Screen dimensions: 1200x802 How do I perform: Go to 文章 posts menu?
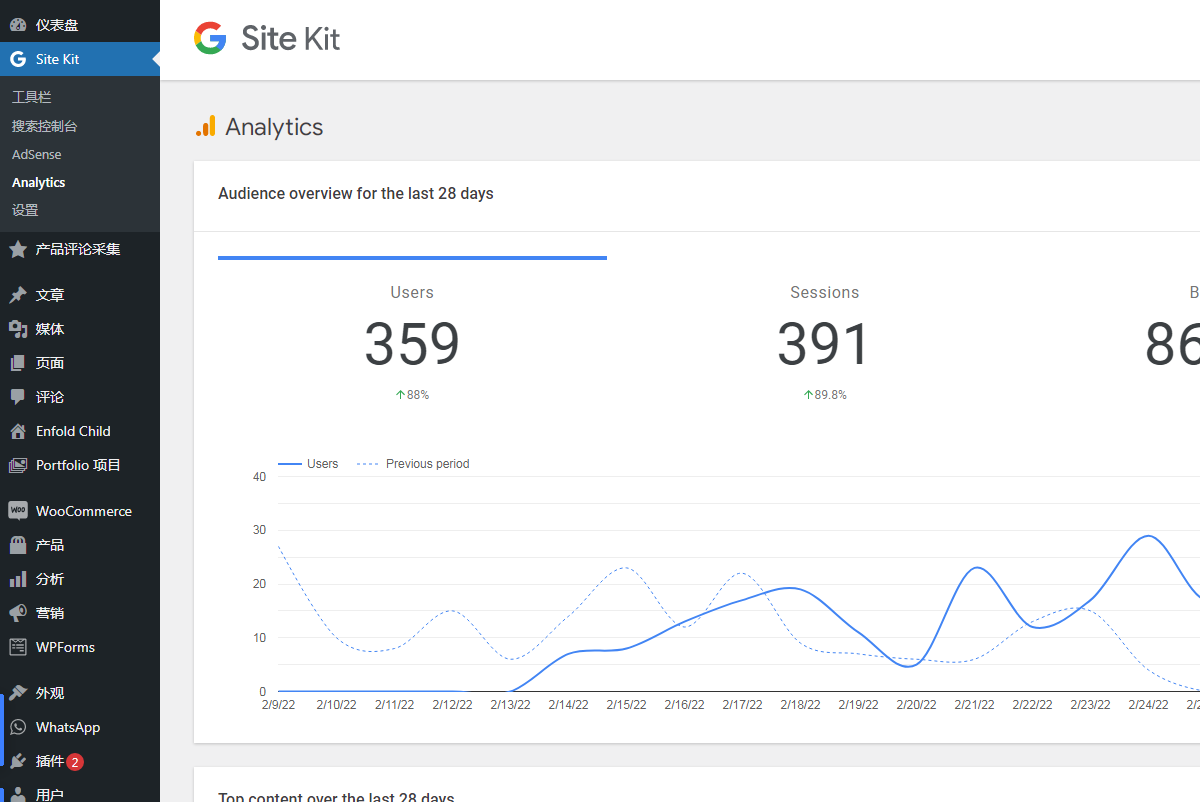(x=50, y=295)
